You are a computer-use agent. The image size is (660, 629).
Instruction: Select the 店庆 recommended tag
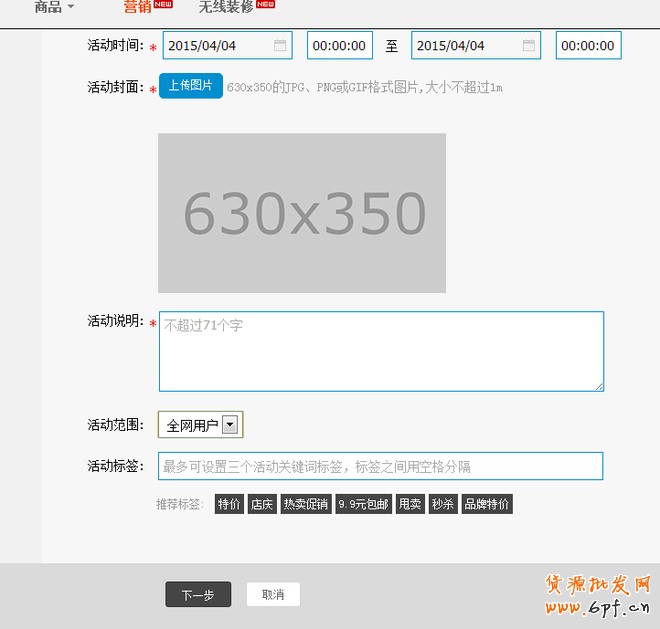coord(262,505)
